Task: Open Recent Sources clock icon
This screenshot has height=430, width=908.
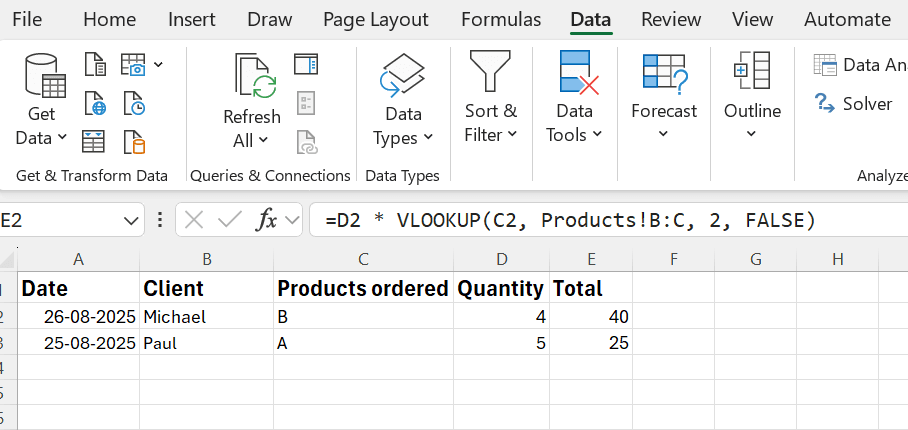Action: click(x=134, y=103)
